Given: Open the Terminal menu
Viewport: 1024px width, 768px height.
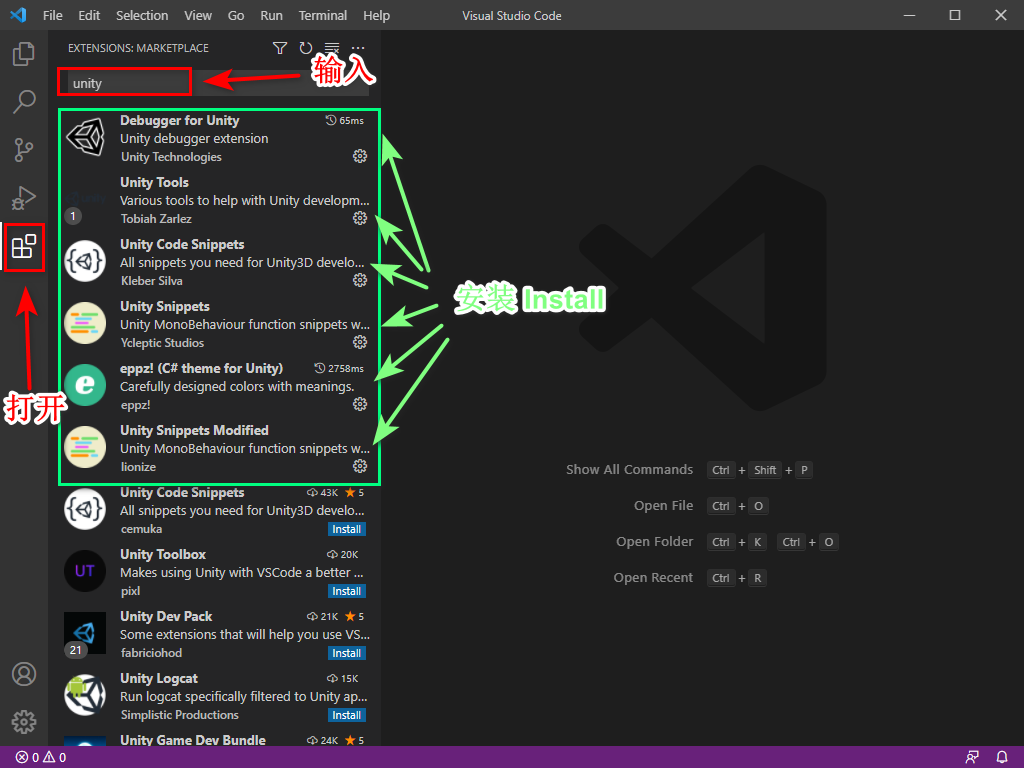Looking at the screenshot, I should [x=323, y=15].
